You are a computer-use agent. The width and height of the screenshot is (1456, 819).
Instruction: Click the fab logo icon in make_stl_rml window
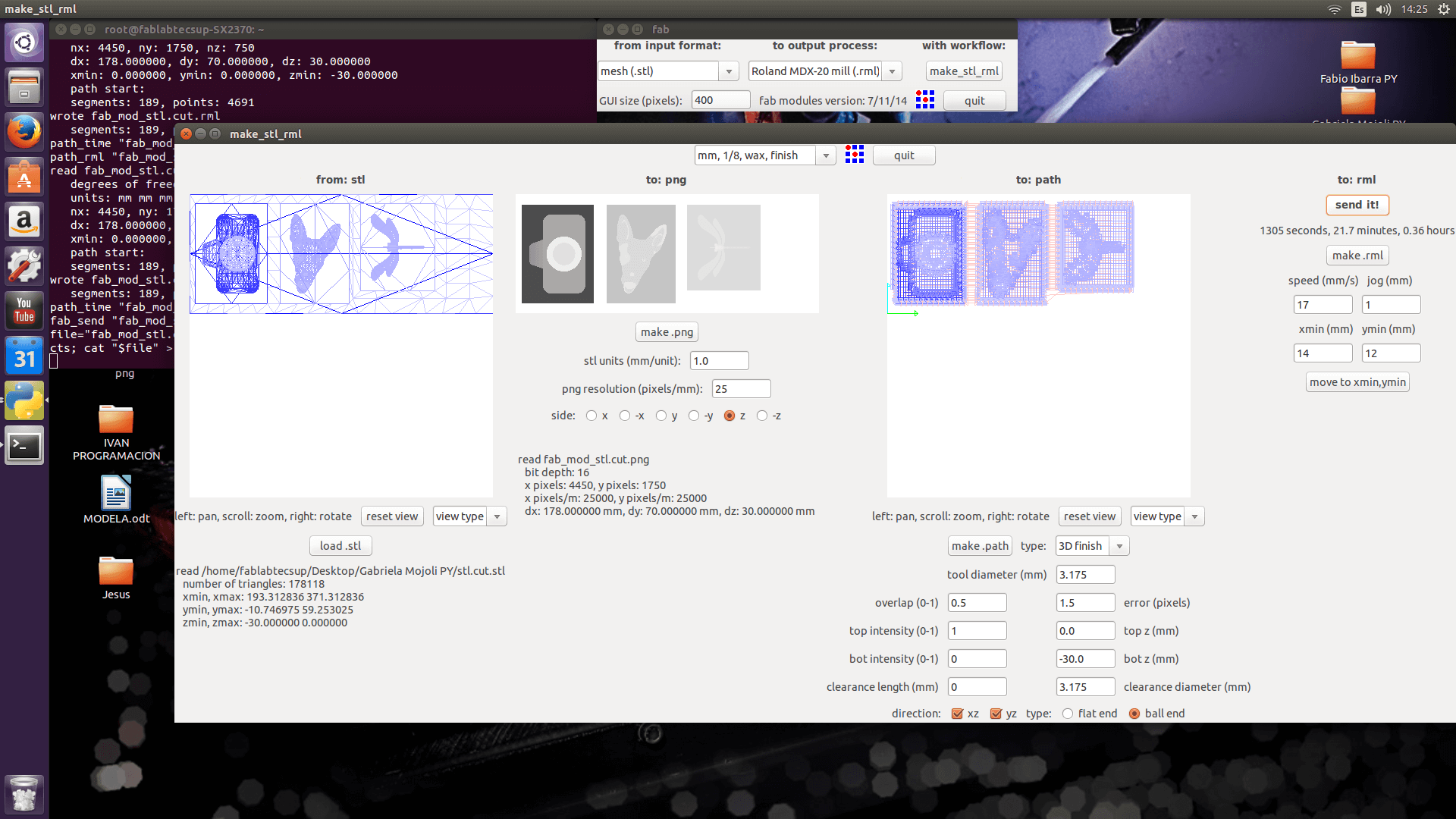click(855, 155)
